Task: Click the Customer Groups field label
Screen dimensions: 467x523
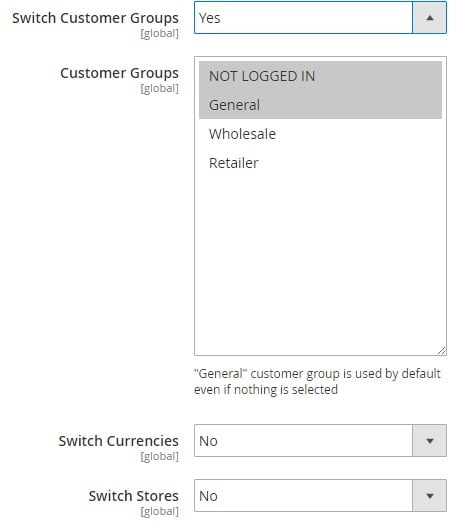Action: (x=119, y=73)
